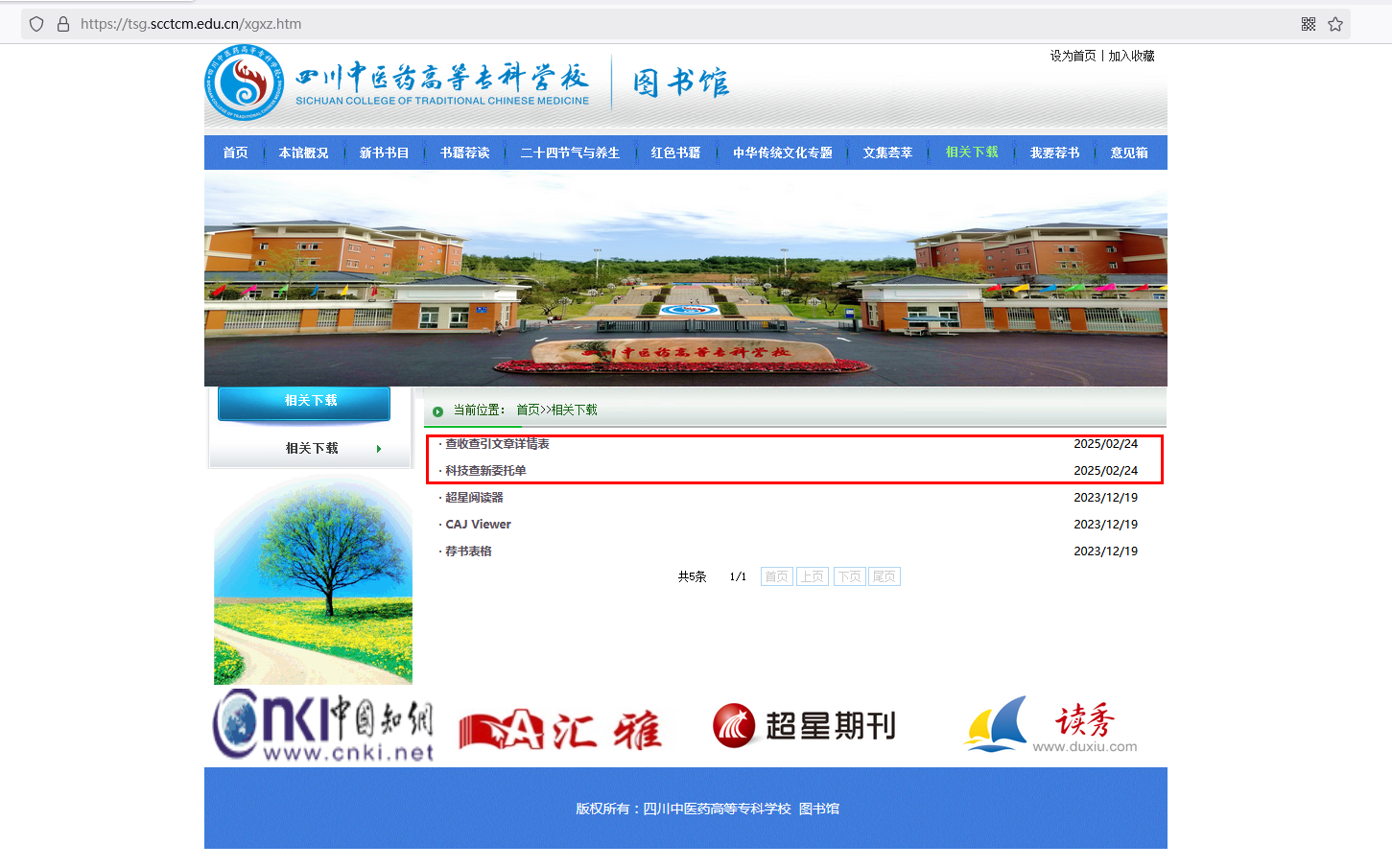
Task: Download the 查收查引文章详情表 file
Action: (497, 444)
